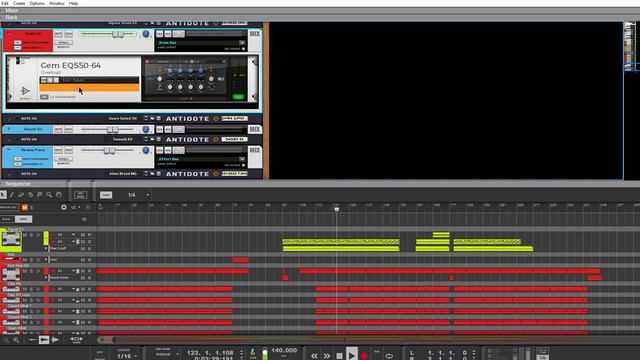Toggle the Loop button in the transport

pyautogui.click(x=389, y=356)
